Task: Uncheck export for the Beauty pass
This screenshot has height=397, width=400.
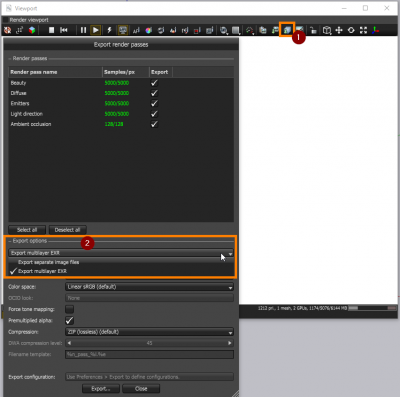Action: (154, 83)
